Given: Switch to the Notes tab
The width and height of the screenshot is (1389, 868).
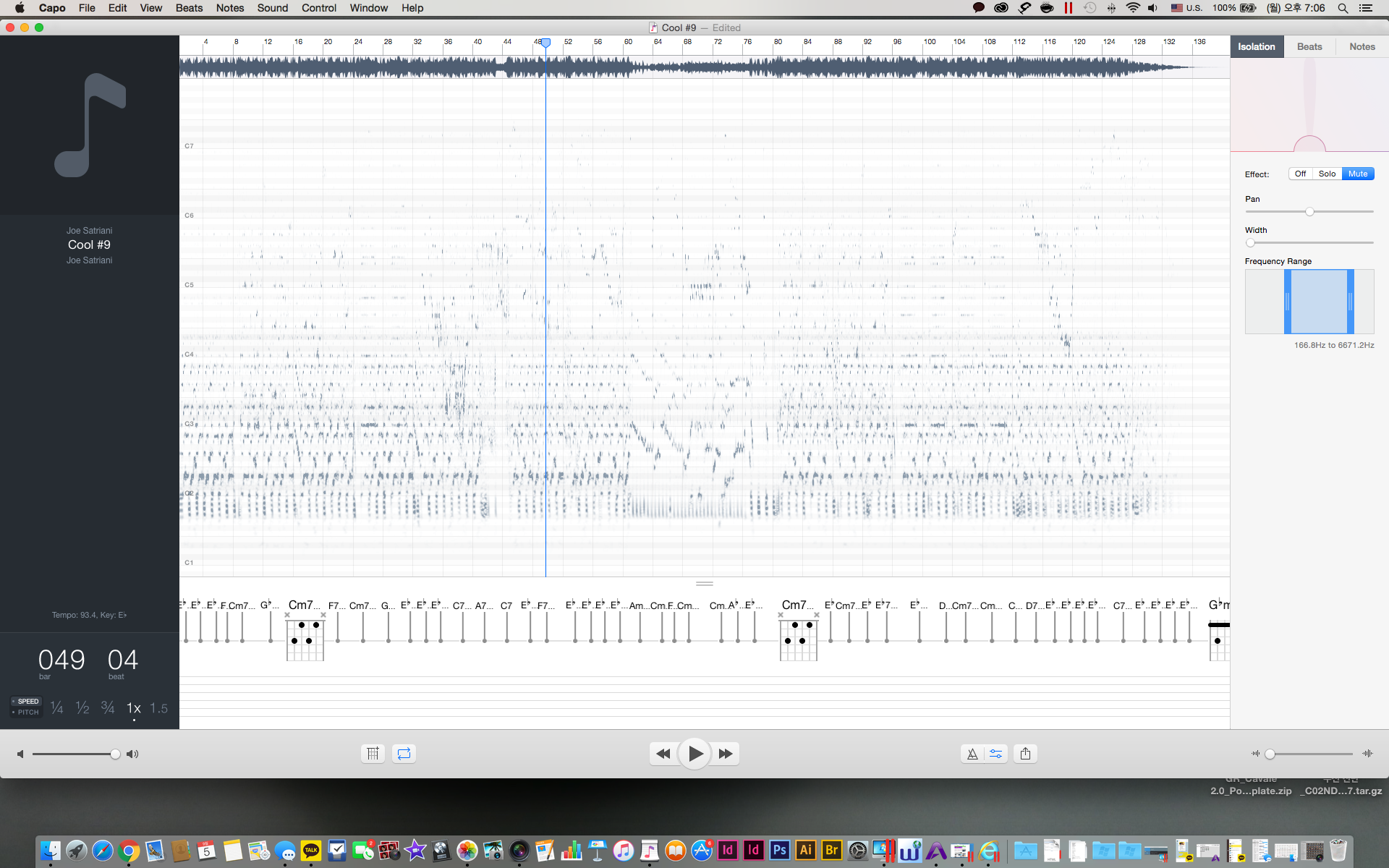Looking at the screenshot, I should (1362, 46).
